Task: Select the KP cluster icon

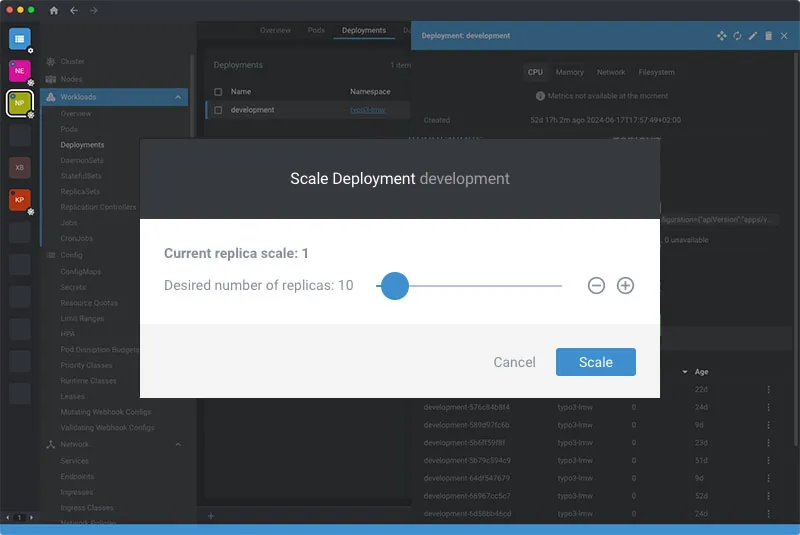Action: [19, 199]
